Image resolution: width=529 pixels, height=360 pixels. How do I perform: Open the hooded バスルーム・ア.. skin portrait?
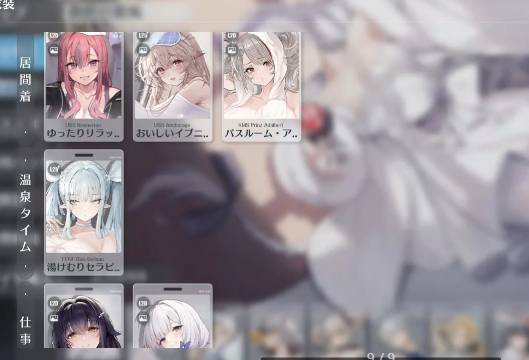[x=261, y=76]
